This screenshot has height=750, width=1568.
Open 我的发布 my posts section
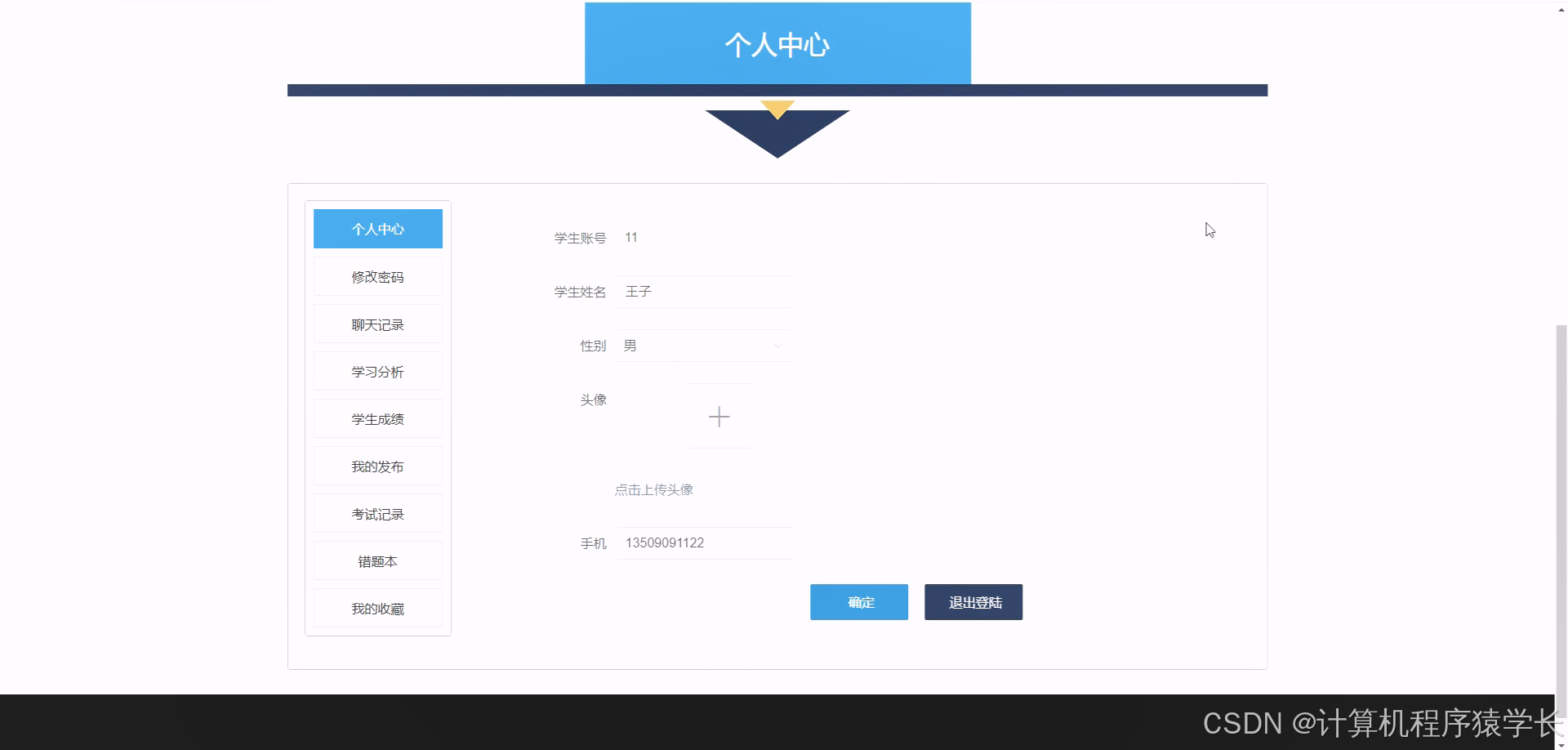[x=377, y=466]
